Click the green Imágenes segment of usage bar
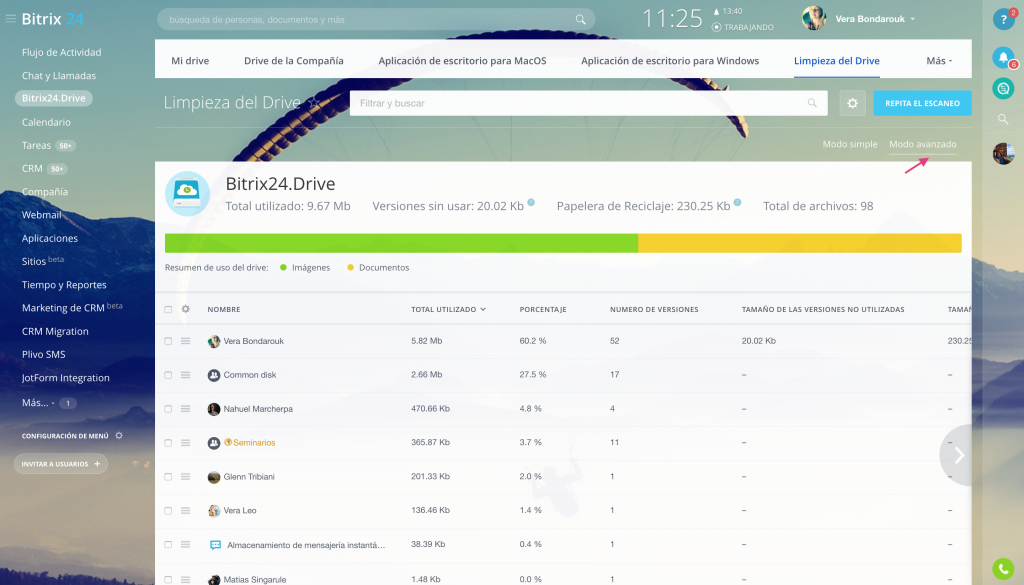This screenshot has height=585, width=1024. click(x=401, y=243)
